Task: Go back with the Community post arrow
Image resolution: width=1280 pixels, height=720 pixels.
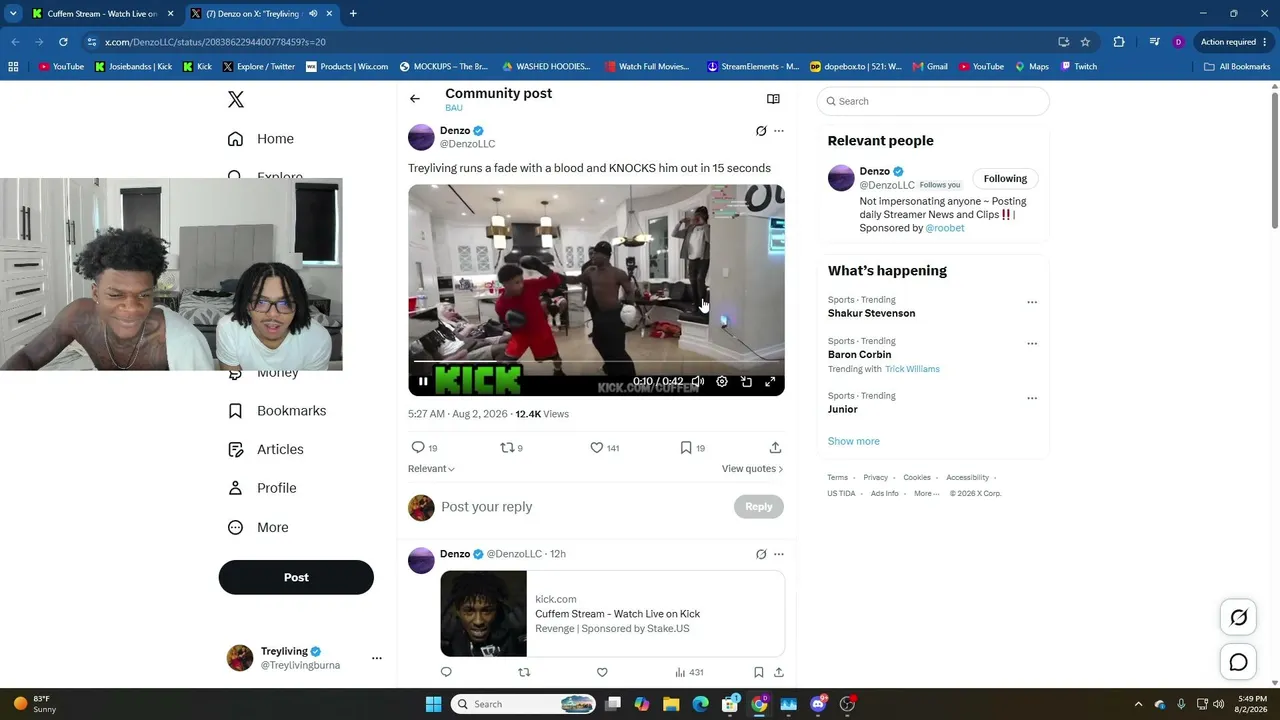Action: pyautogui.click(x=415, y=99)
